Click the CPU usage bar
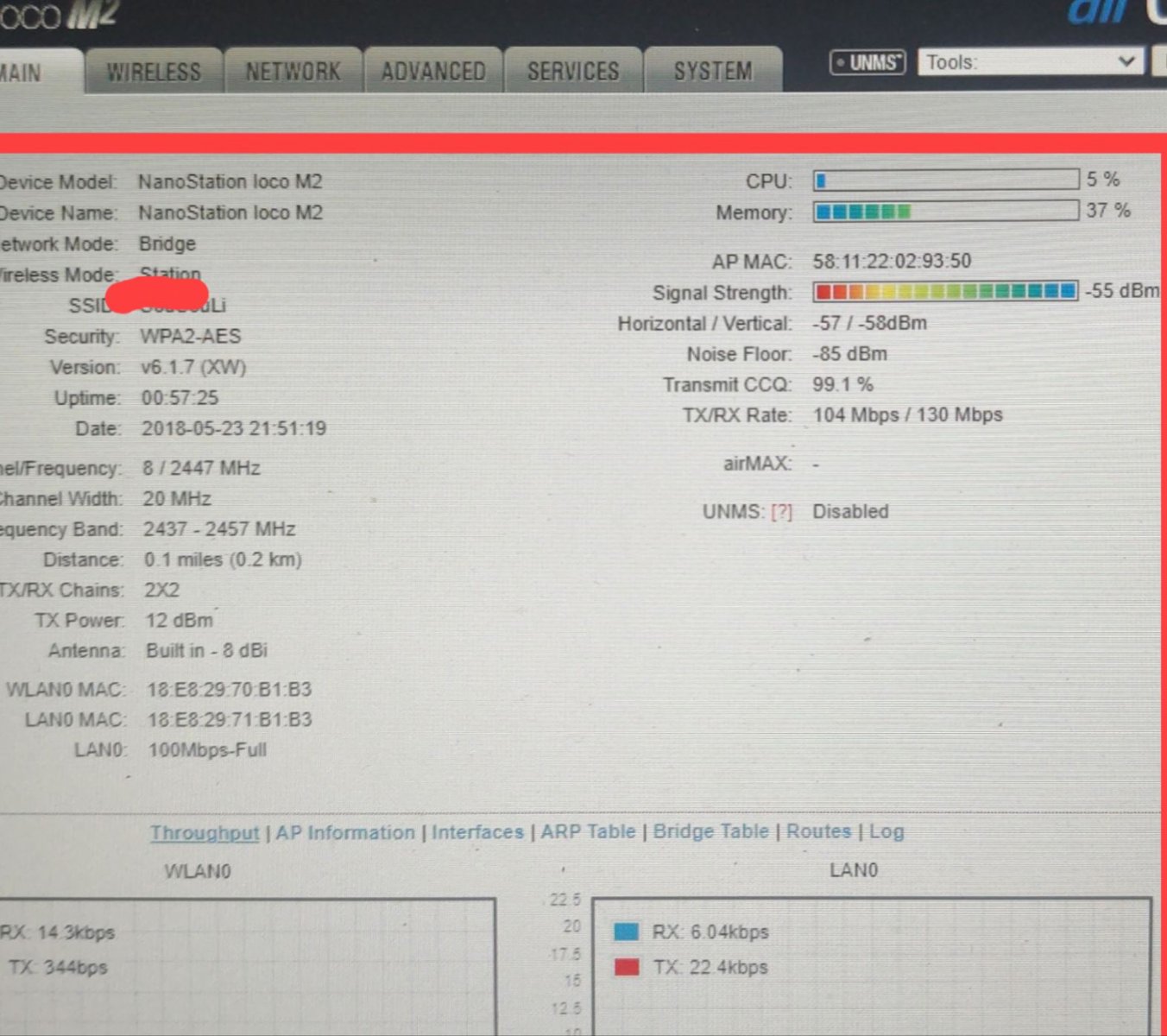 [946, 180]
